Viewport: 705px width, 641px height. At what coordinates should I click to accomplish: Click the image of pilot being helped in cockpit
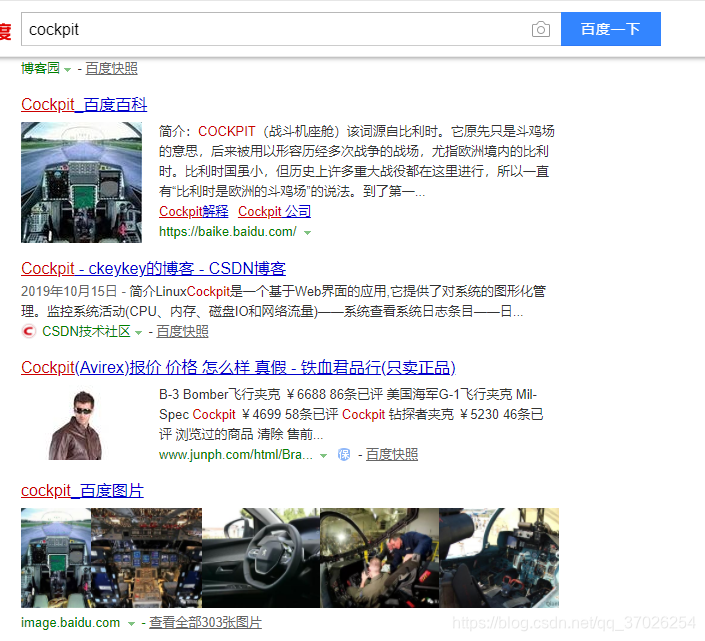(379, 558)
